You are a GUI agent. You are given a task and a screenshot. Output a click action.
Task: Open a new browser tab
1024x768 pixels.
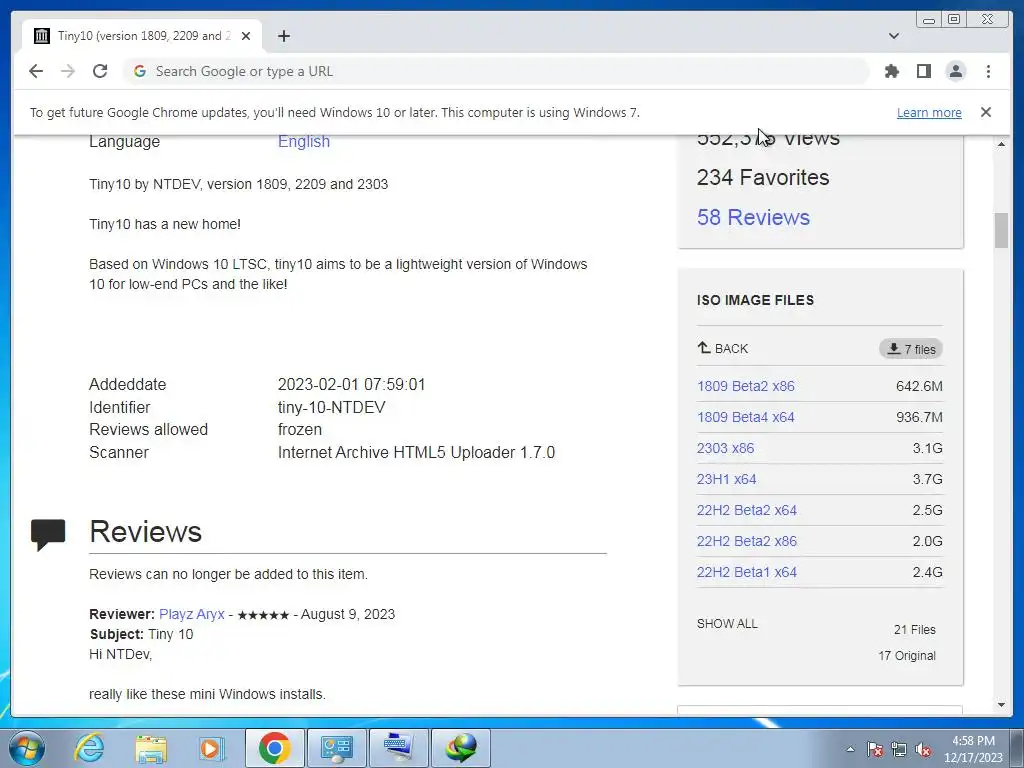(283, 36)
